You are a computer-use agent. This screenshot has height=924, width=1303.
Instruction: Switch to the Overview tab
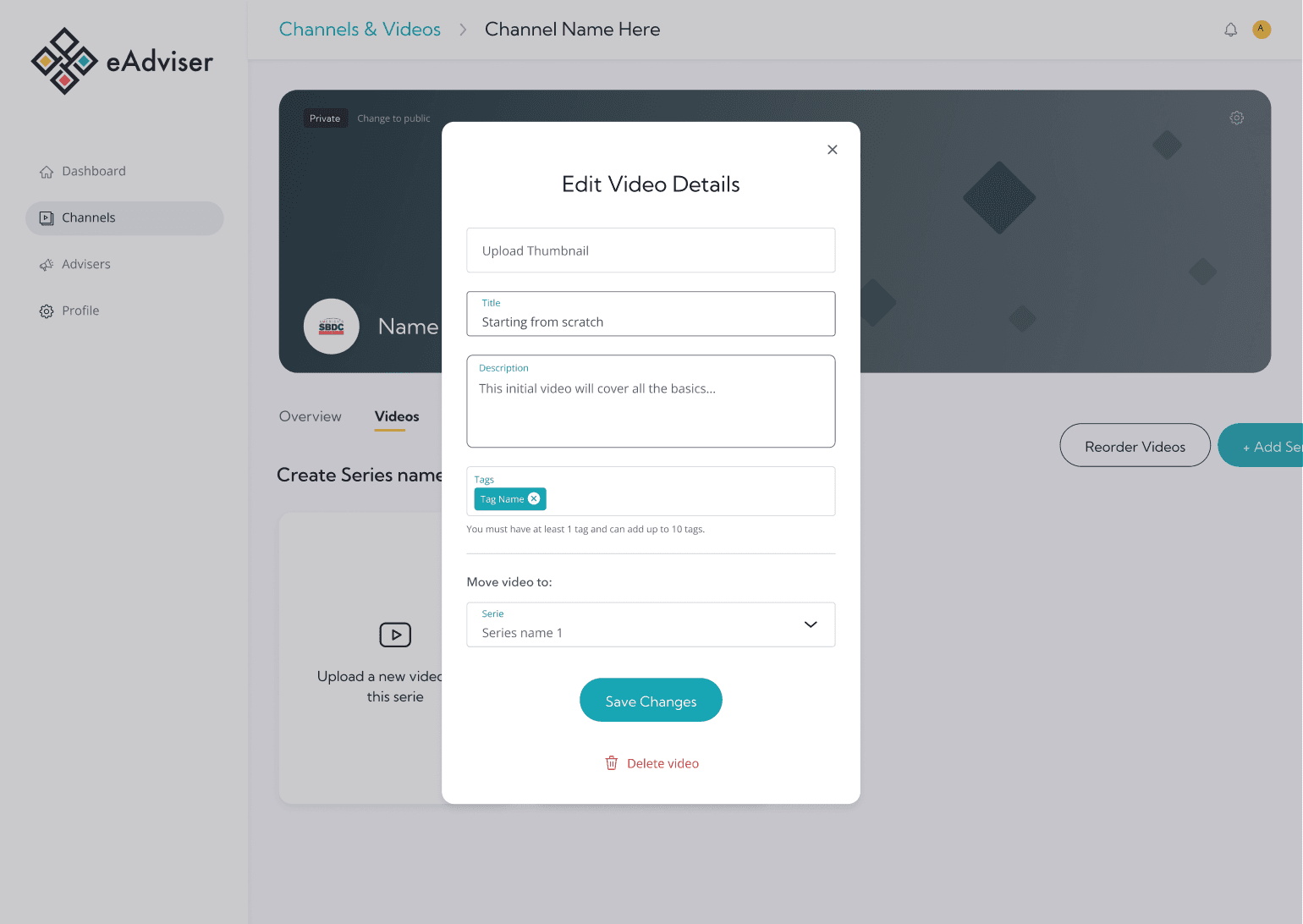(x=310, y=416)
